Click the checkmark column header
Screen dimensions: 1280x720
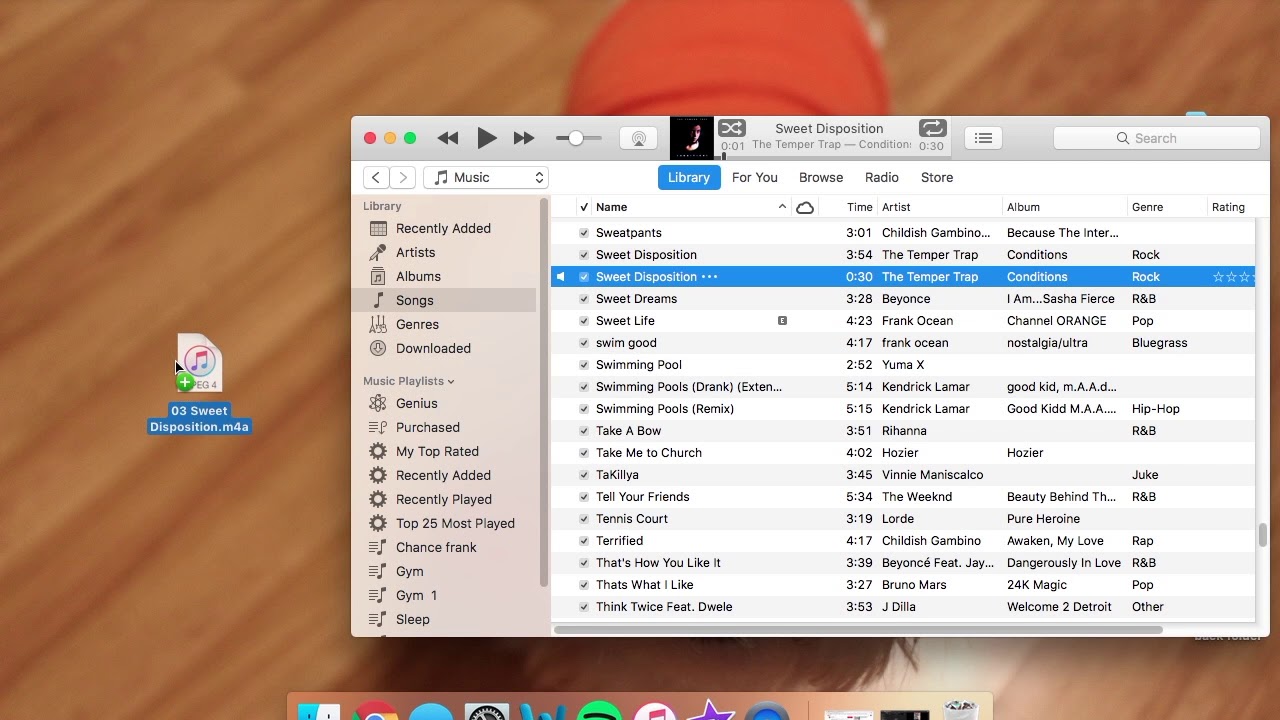(x=584, y=207)
